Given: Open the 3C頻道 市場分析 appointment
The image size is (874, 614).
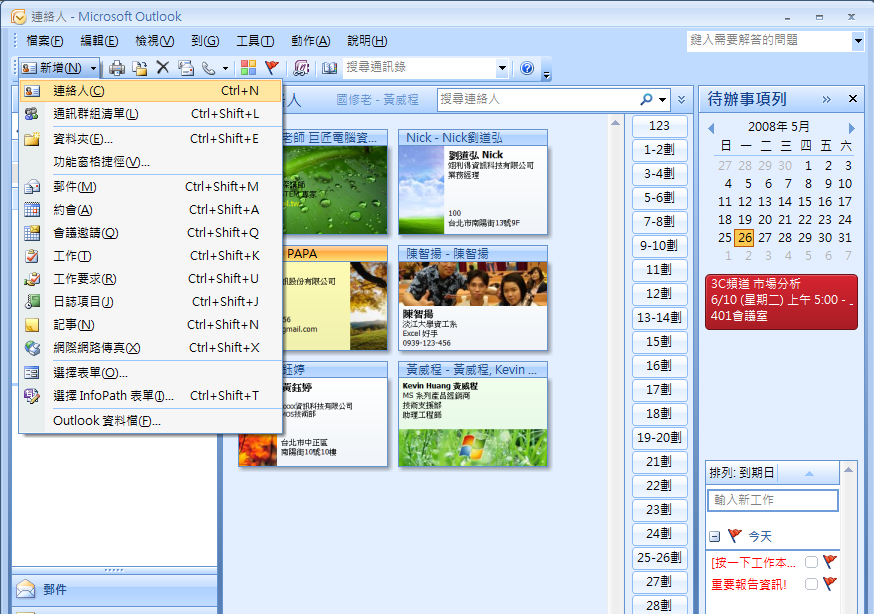Looking at the screenshot, I should coord(781,301).
